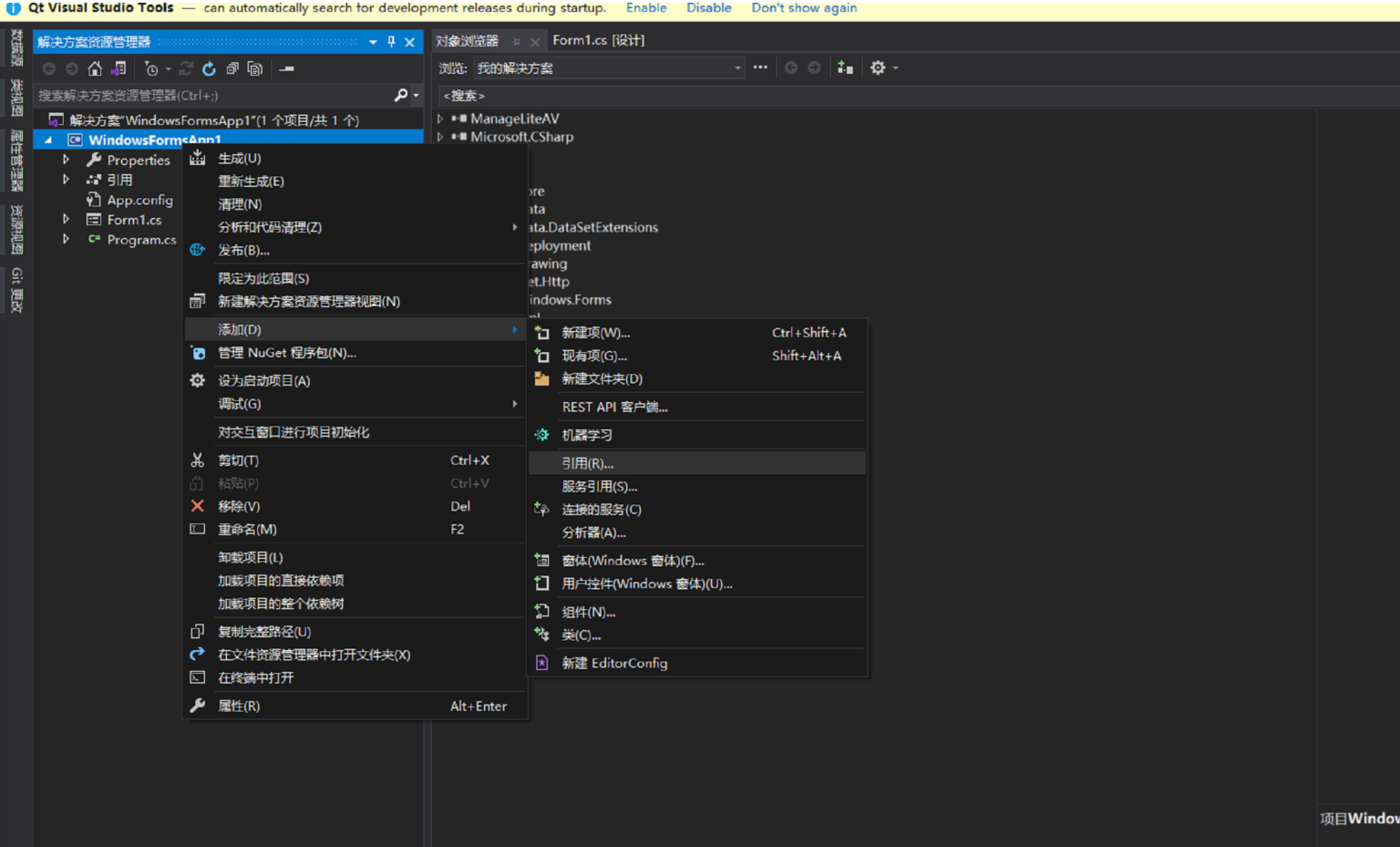
Task: Click the scissors cut icon
Action: (x=198, y=460)
